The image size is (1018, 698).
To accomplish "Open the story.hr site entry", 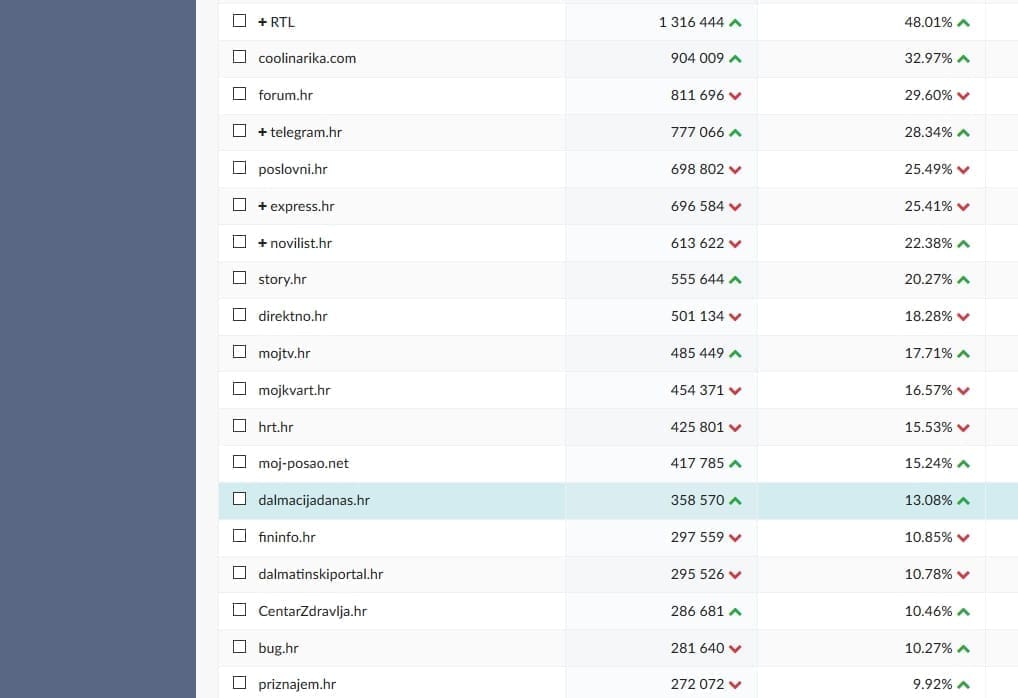I will click(282, 279).
